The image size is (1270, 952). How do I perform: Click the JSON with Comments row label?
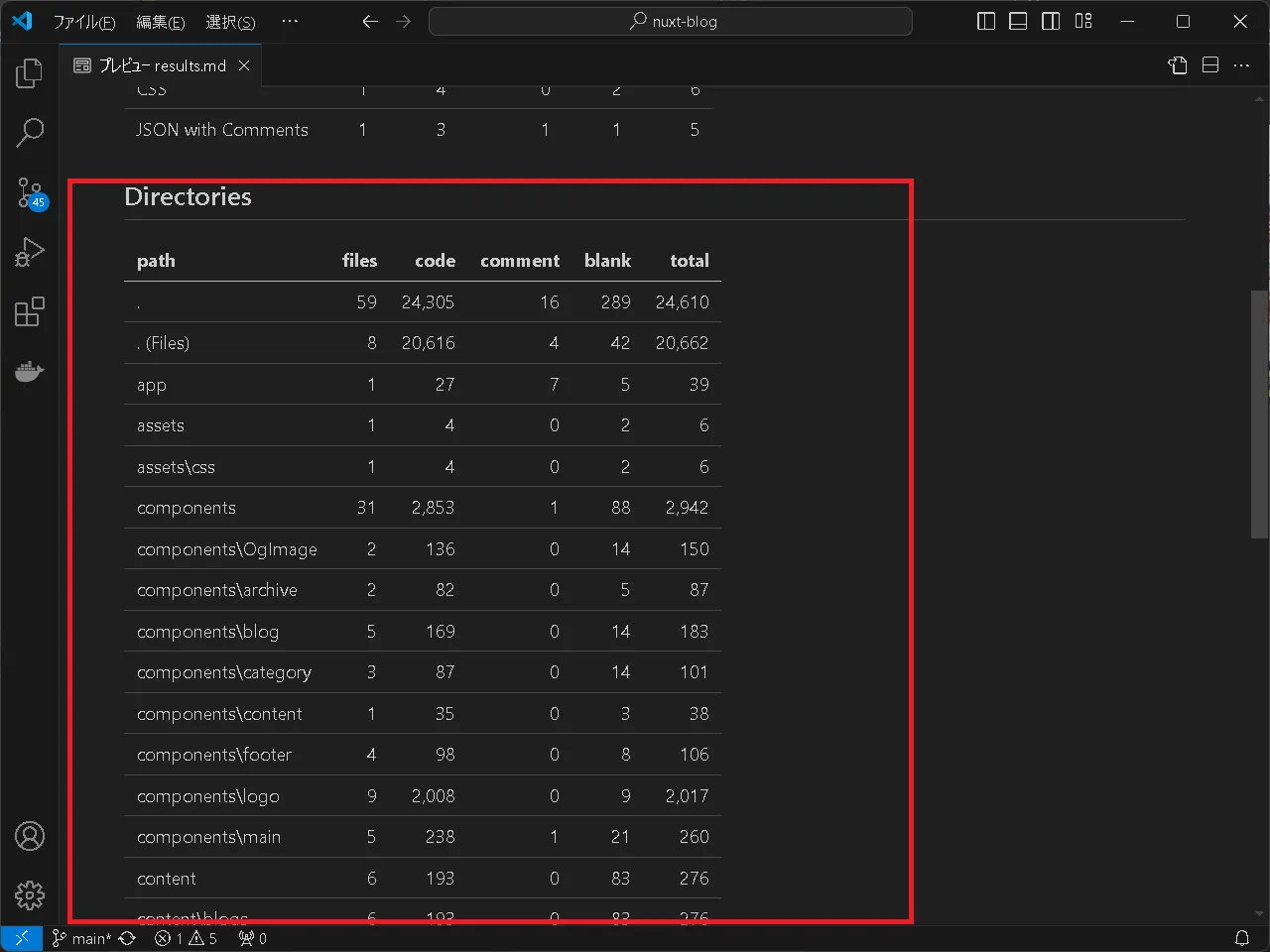click(x=222, y=130)
